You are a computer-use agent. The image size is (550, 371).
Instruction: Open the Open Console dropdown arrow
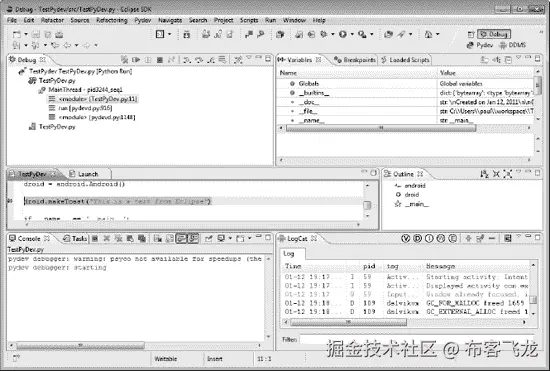point(249,238)
